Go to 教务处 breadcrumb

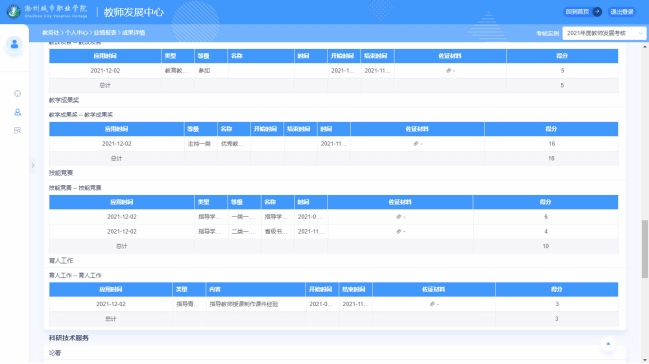pyautogui.click(x=50, y=33)
